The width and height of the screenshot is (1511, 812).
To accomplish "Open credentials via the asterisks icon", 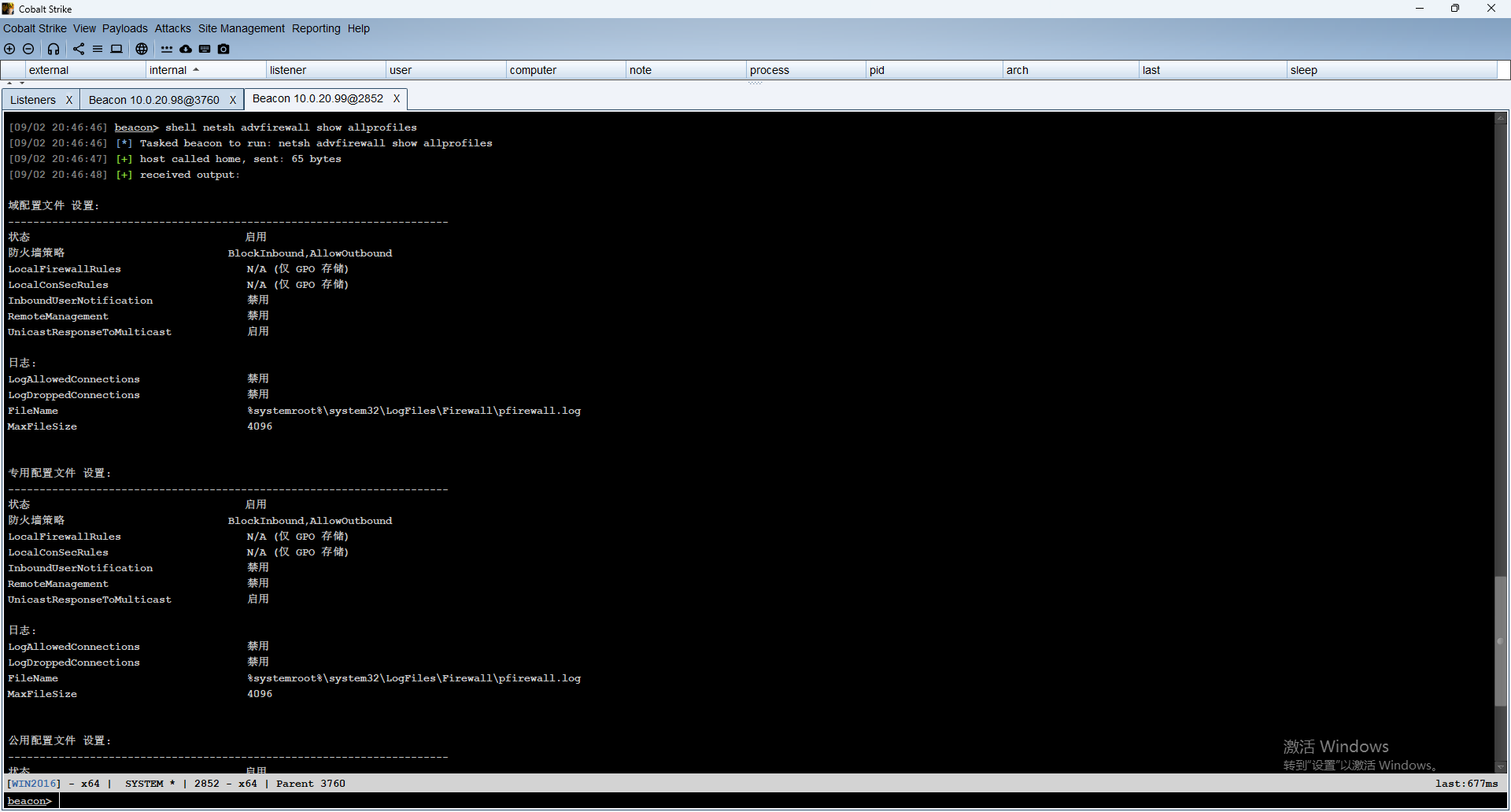I will tap(167, 49).
